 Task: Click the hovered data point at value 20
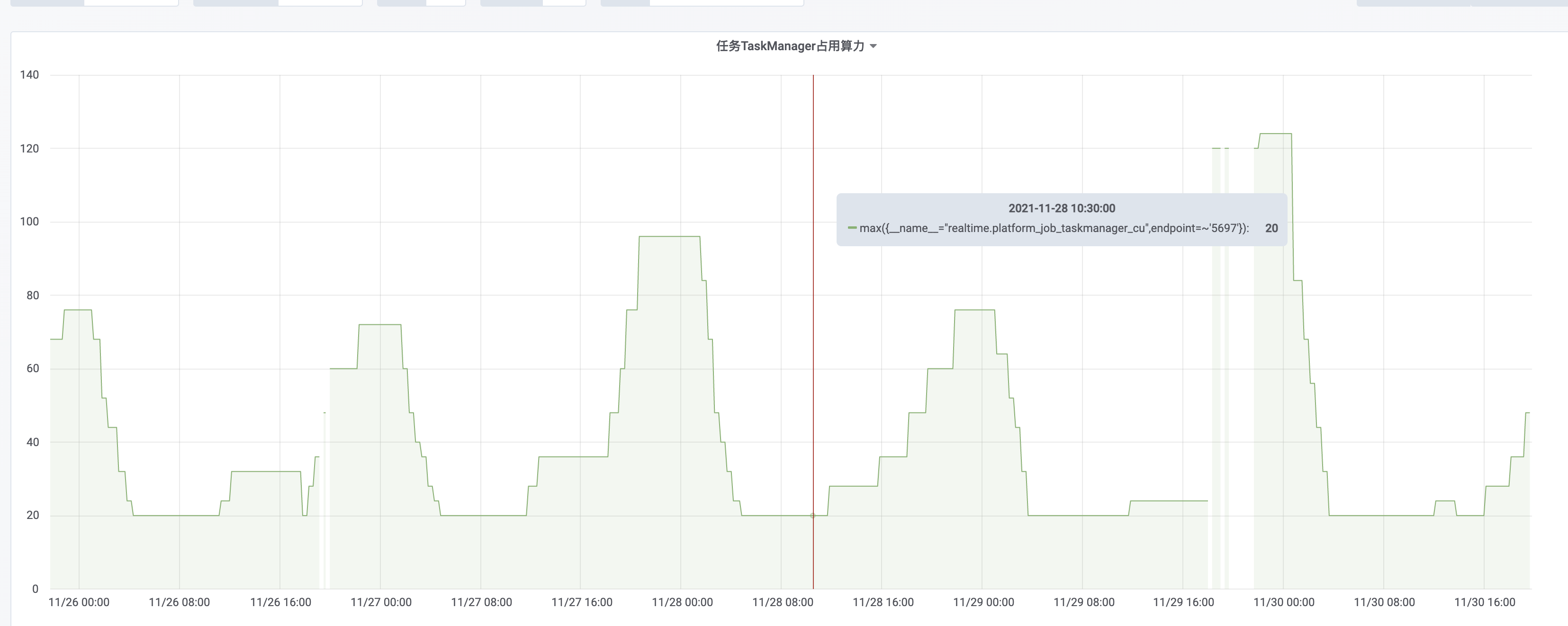812,516
